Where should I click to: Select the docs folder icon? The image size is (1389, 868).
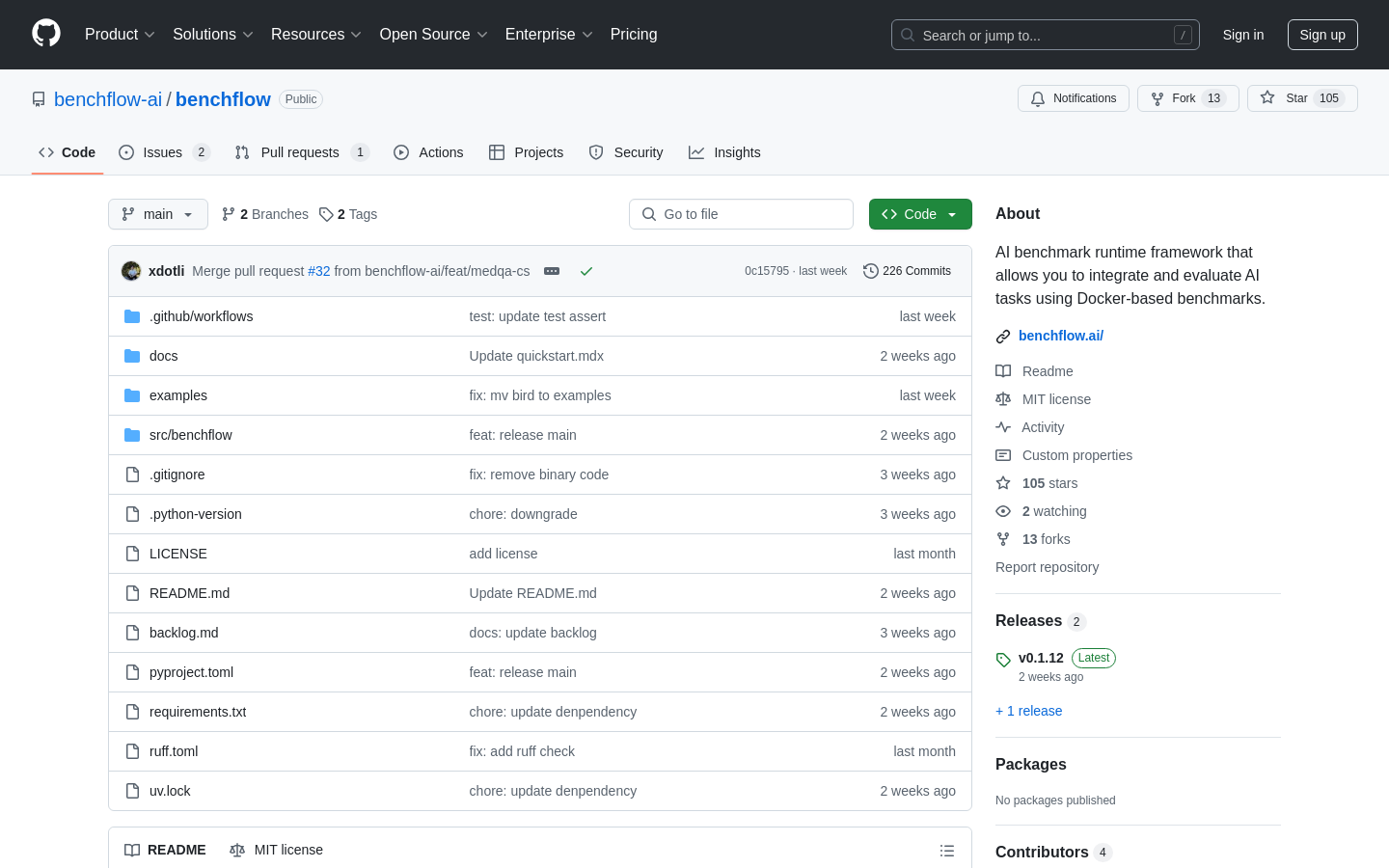click(x=132, y=356)
